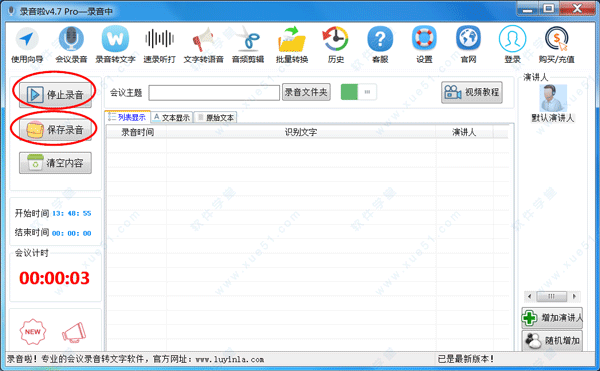This screenshot has height=371, width=600.
Task: Click the 保存录音 button
Action: [55, 130]
